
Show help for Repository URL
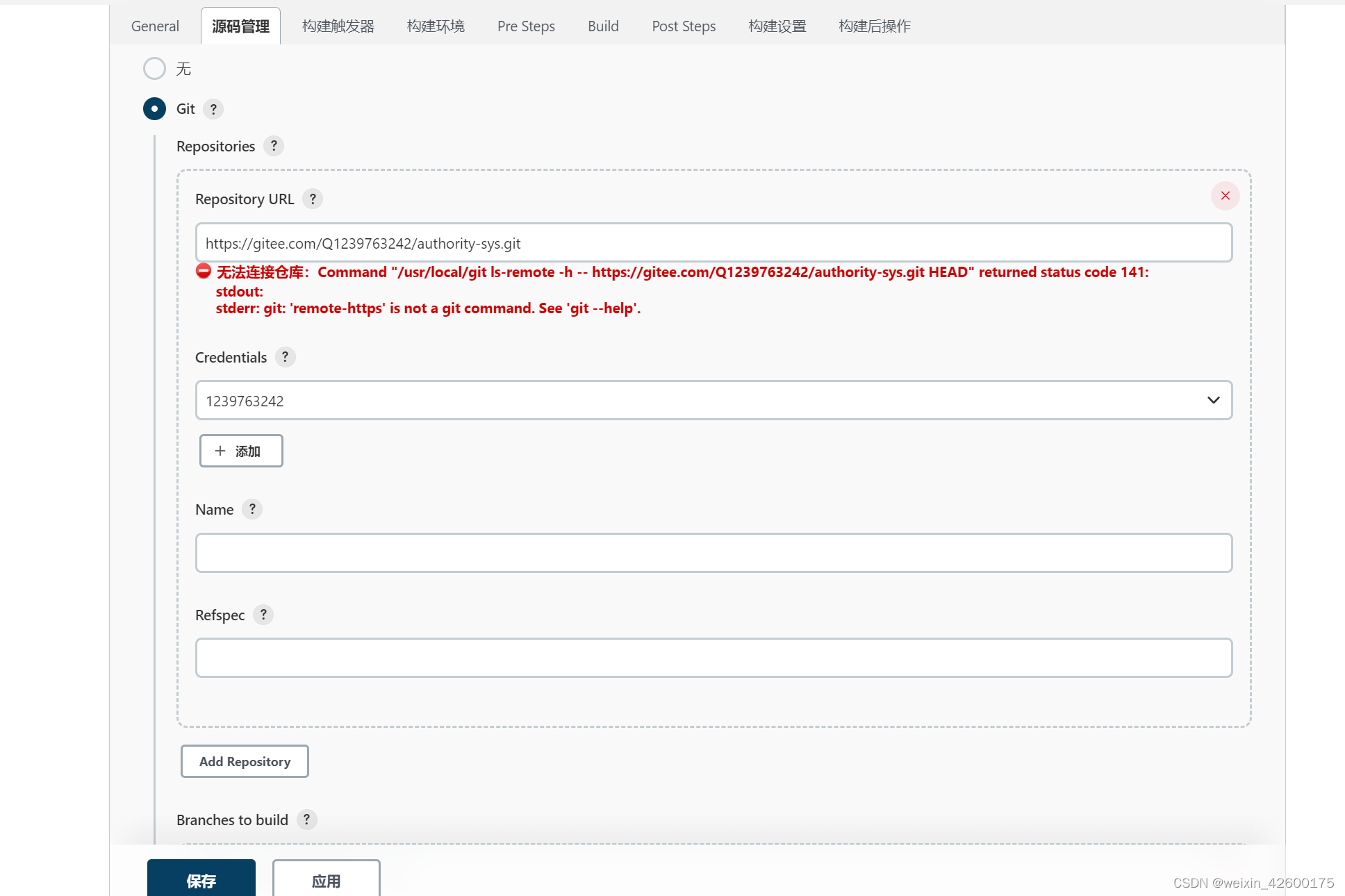click(313, 199)
